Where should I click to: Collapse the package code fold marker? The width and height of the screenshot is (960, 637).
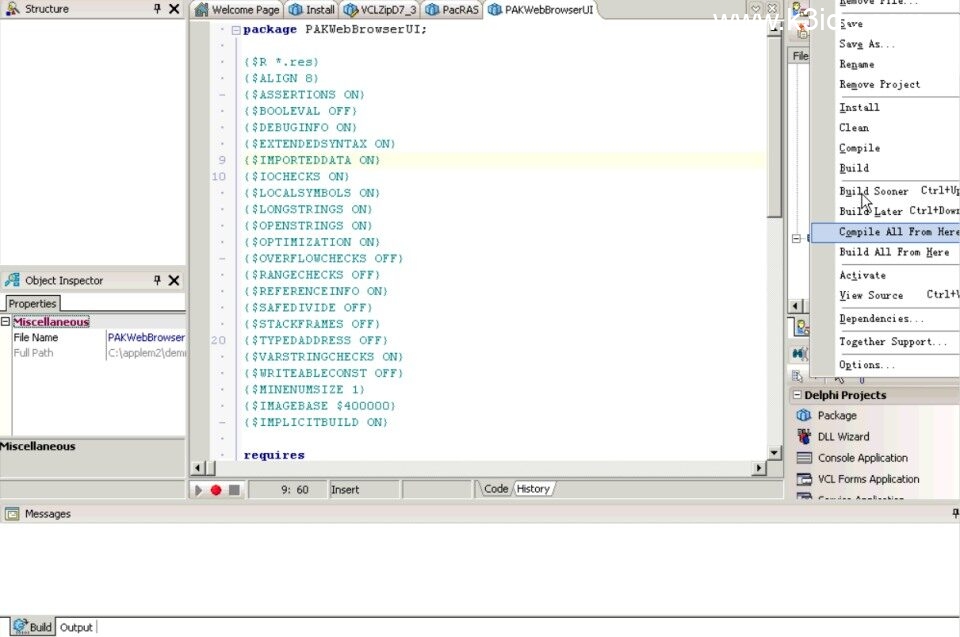pyautogui.click(x=236, y=30)
